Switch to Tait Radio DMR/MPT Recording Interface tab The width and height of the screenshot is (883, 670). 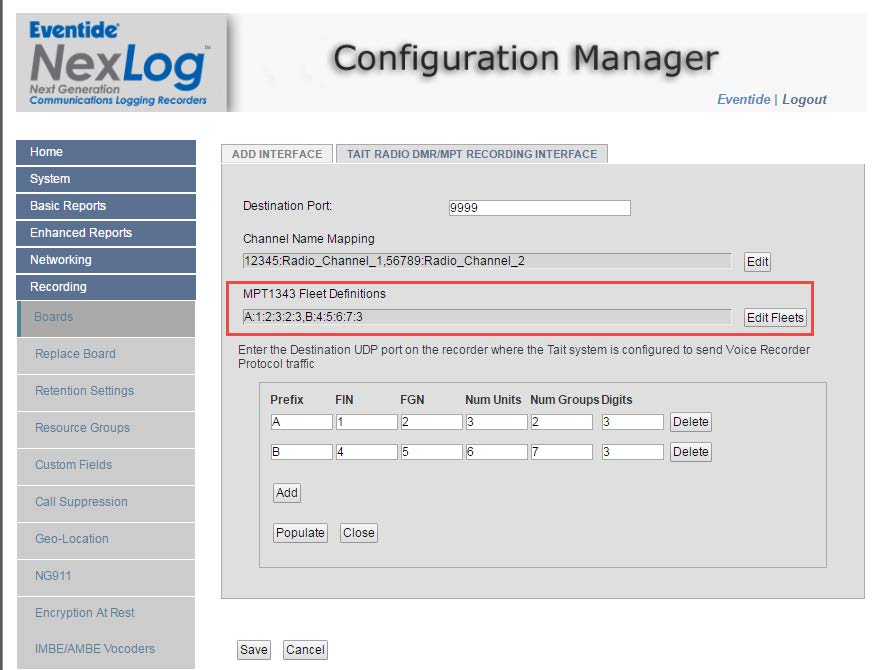(471, 154)
